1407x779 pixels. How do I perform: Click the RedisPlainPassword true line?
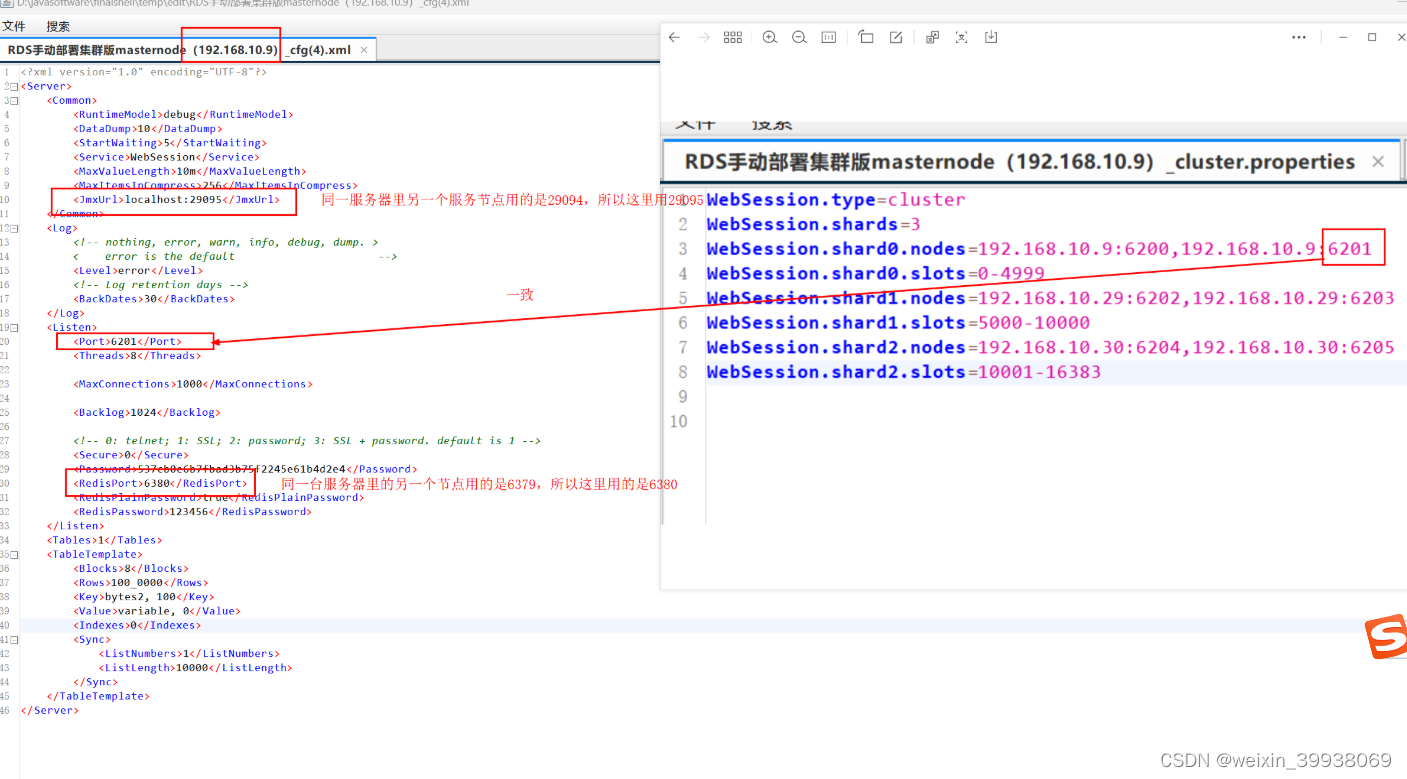click(218, 497)
